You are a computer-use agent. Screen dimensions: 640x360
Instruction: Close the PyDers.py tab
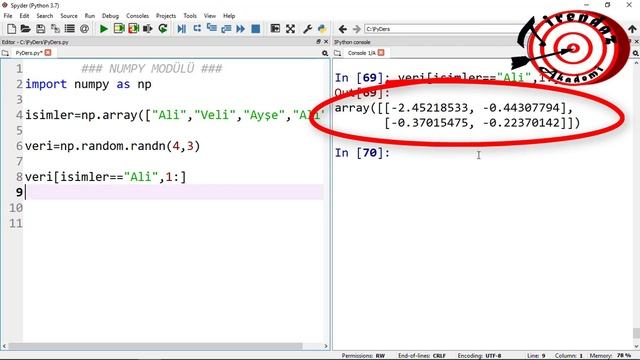(x=48, y=53)
